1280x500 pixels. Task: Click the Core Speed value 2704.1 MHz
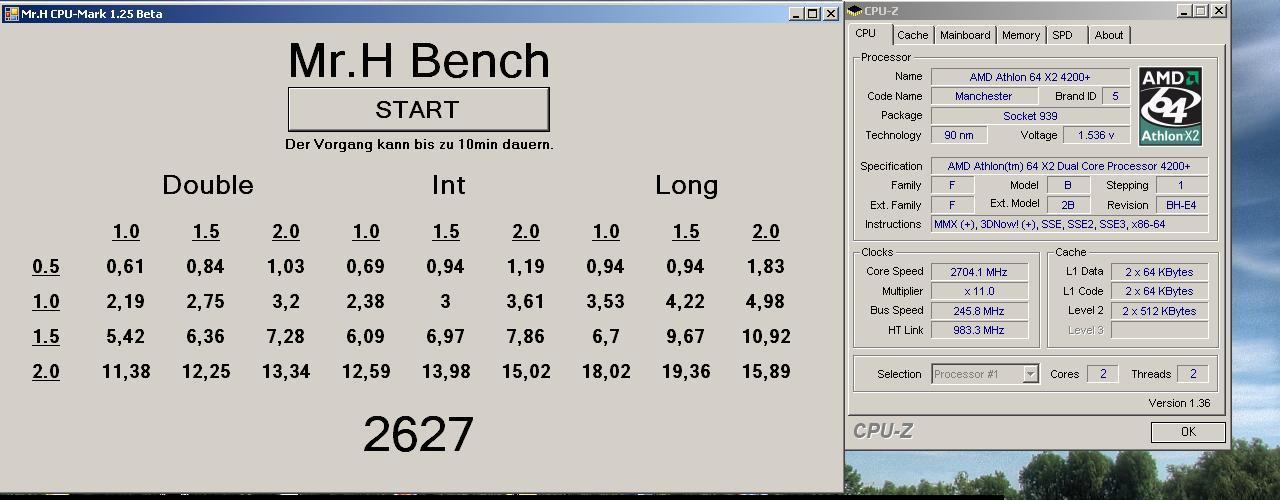(980, 272)
